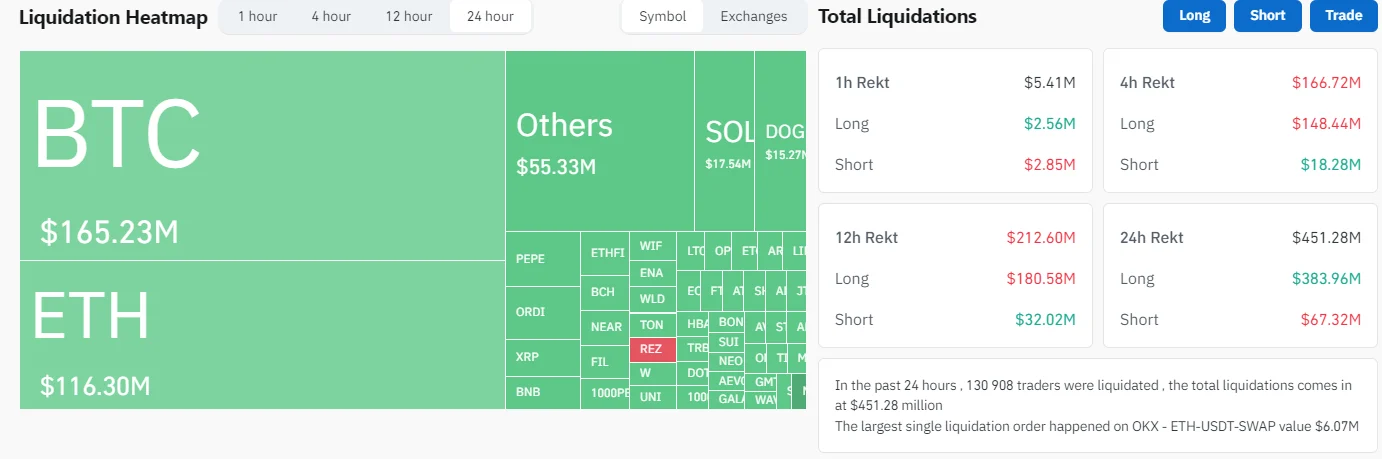Click the BTC $165.23M heatmap tile
The height and width of the screenshot is (459, 1382).
click(262, 155)
